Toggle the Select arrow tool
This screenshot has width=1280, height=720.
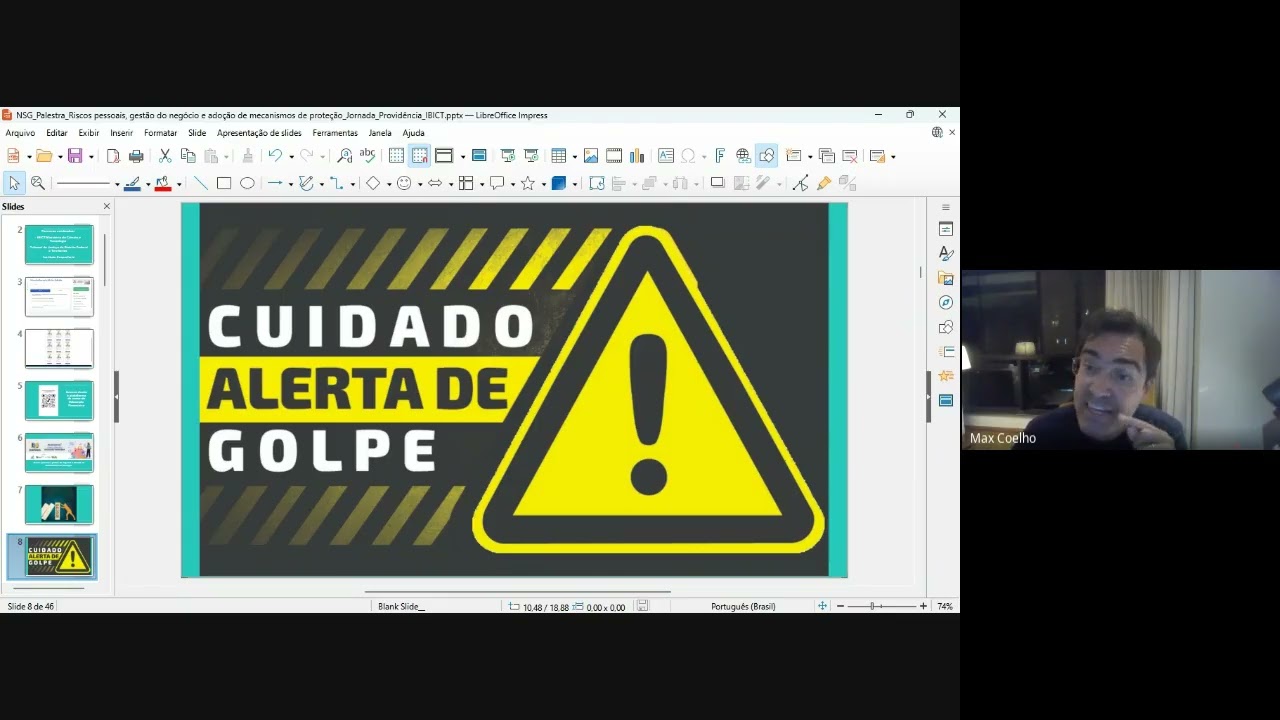[x=14, y=183]
